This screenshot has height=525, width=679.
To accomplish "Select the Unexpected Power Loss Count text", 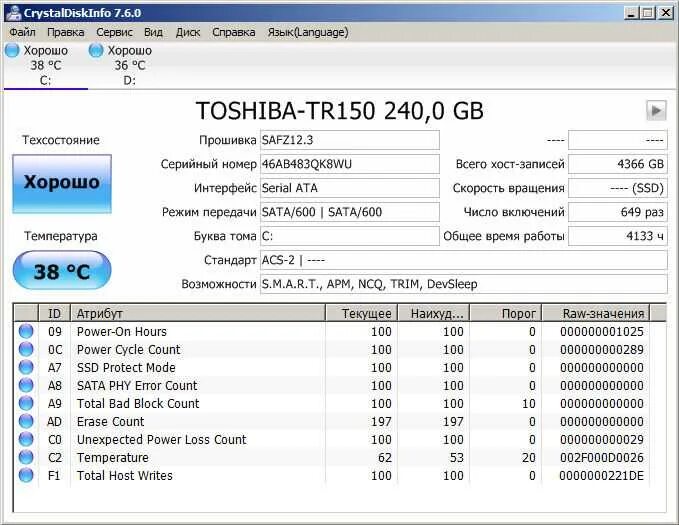I will tap(162, 440).
